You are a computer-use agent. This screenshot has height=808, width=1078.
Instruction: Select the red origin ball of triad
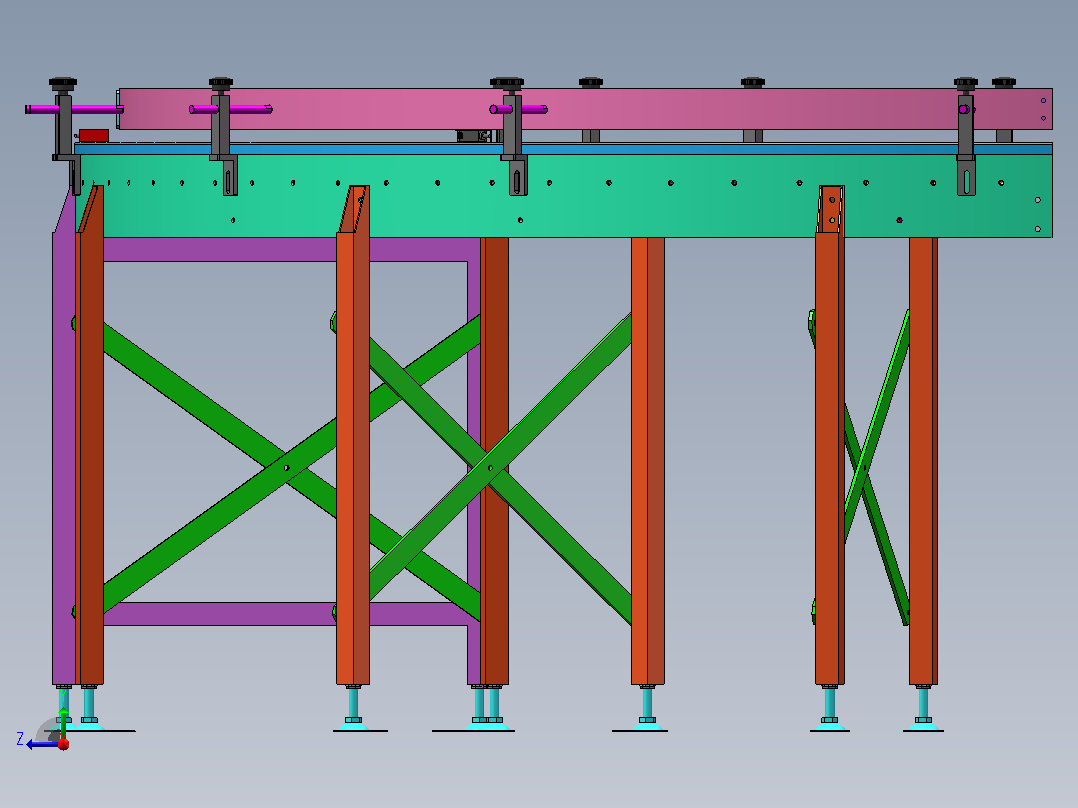pos(63,744)
